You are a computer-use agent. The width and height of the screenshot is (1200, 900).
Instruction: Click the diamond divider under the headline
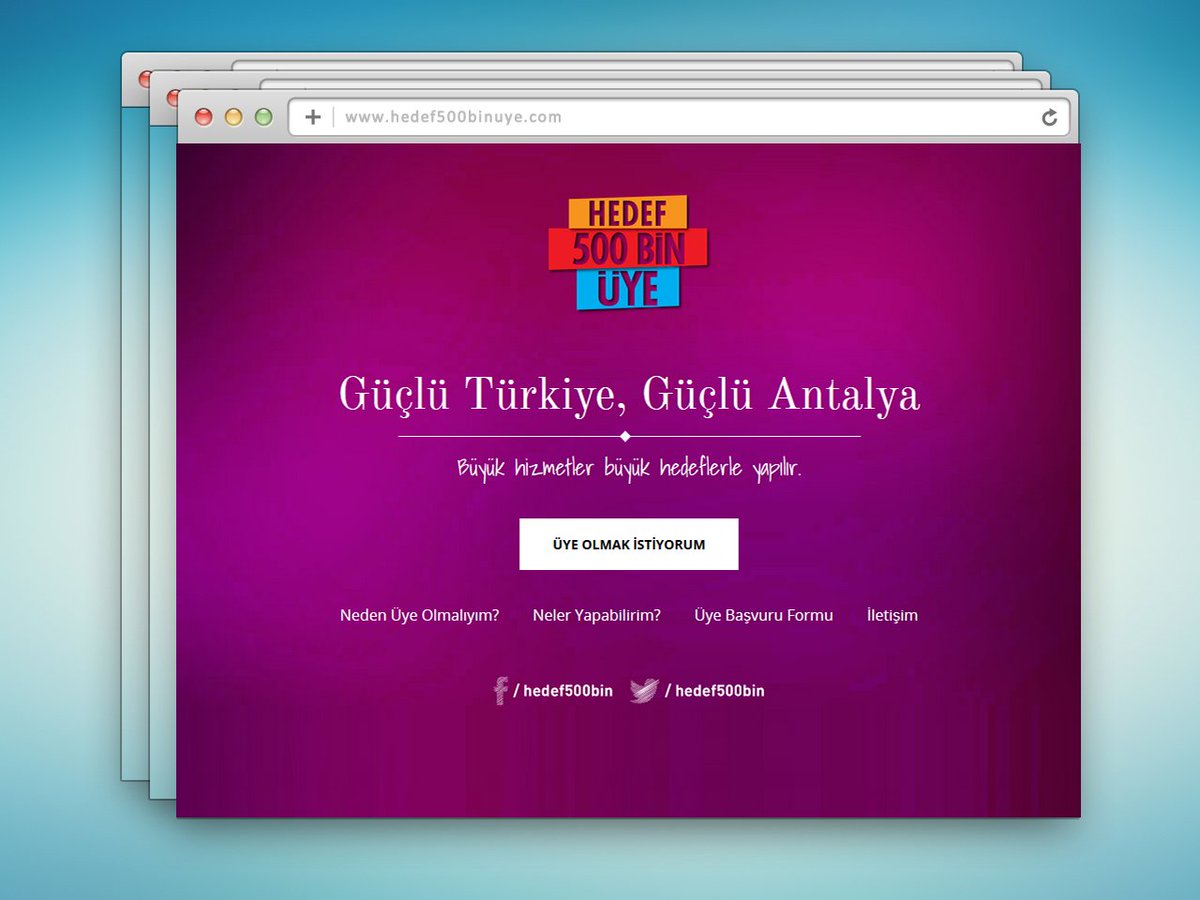pyautogui.click(x=629, y=435)
